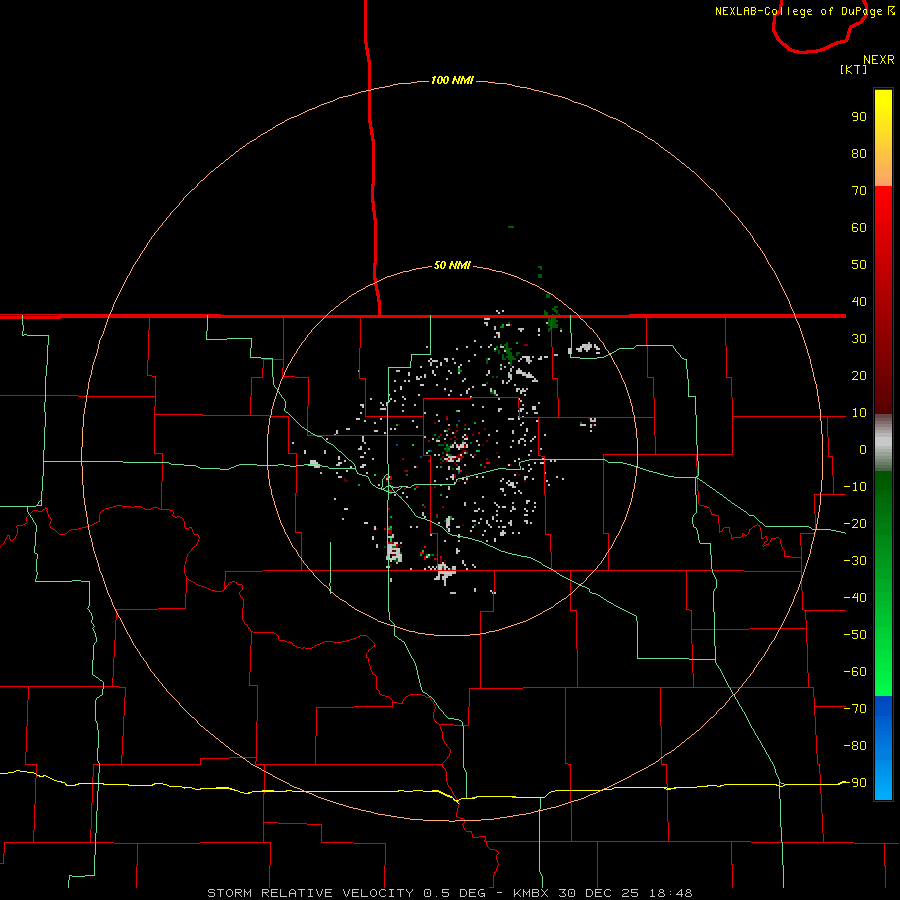This screenshot has height=900, width=900.
Task: Click the "50" value on velocity scale
Action: pyautogui.click(x=859, y=265)
